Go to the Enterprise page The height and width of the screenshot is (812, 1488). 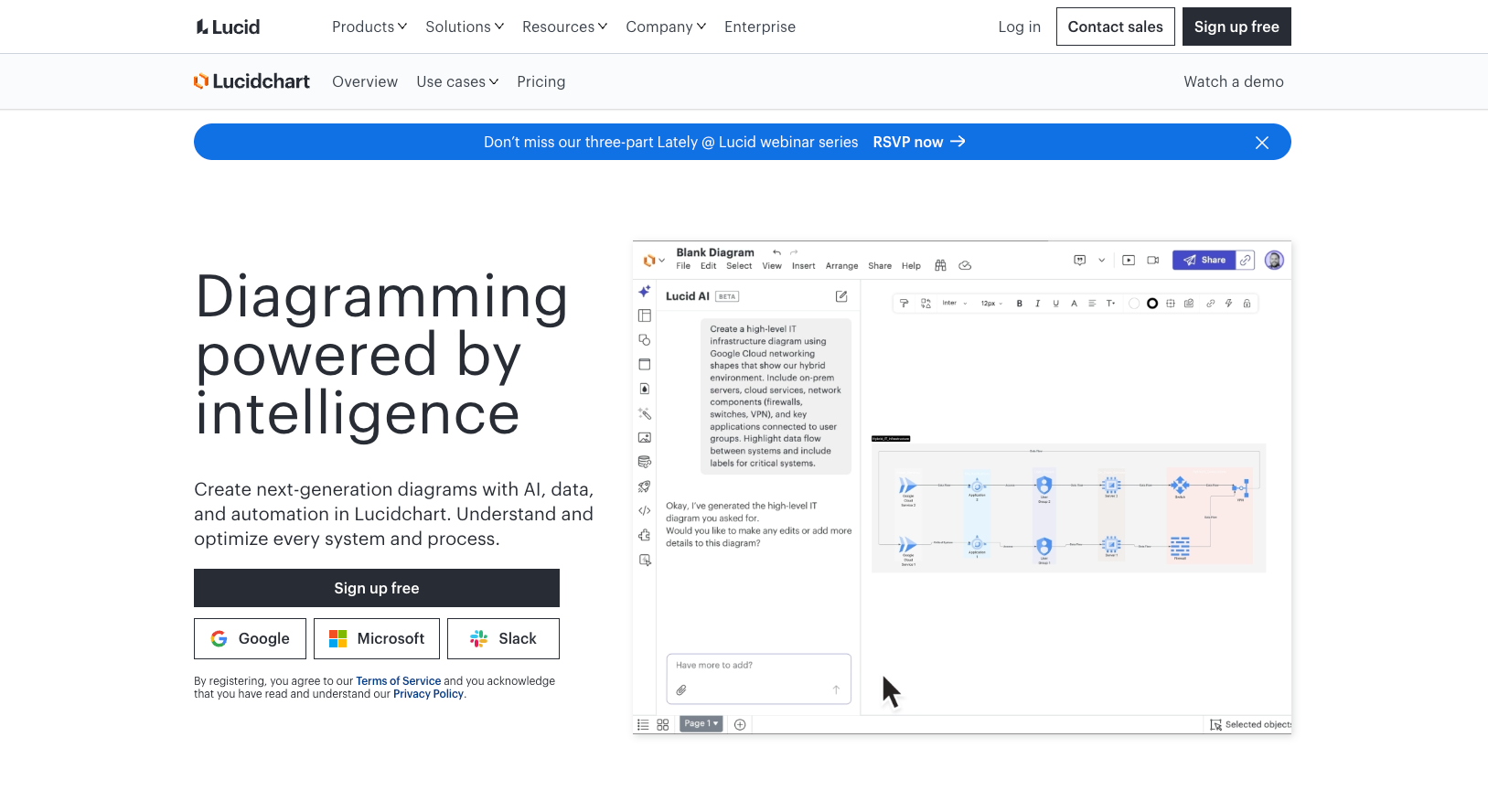[760, 27]
